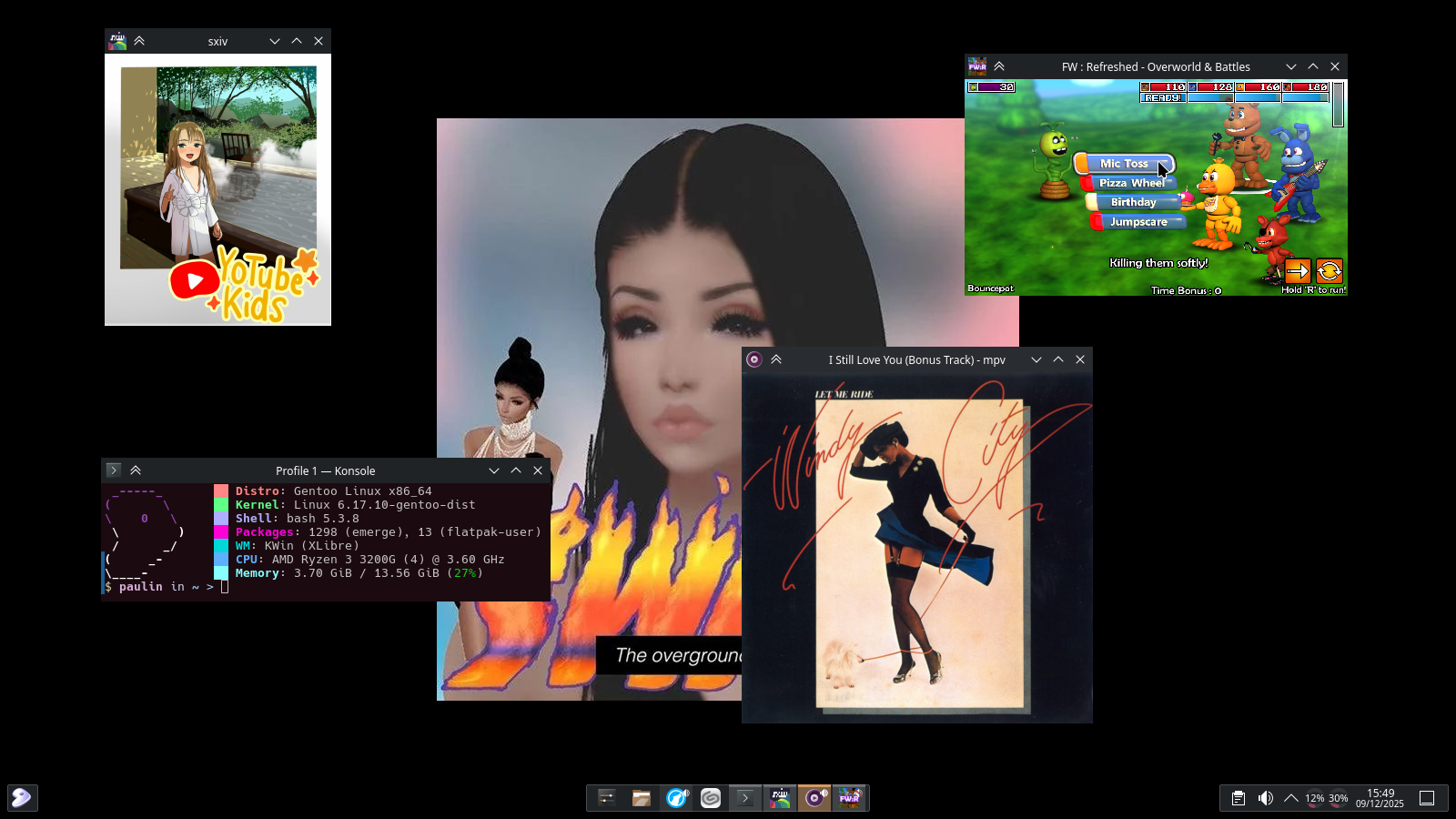The image size is (1456, 819).
Task: Switch to mpv task in taskbar
Action: 814,798
